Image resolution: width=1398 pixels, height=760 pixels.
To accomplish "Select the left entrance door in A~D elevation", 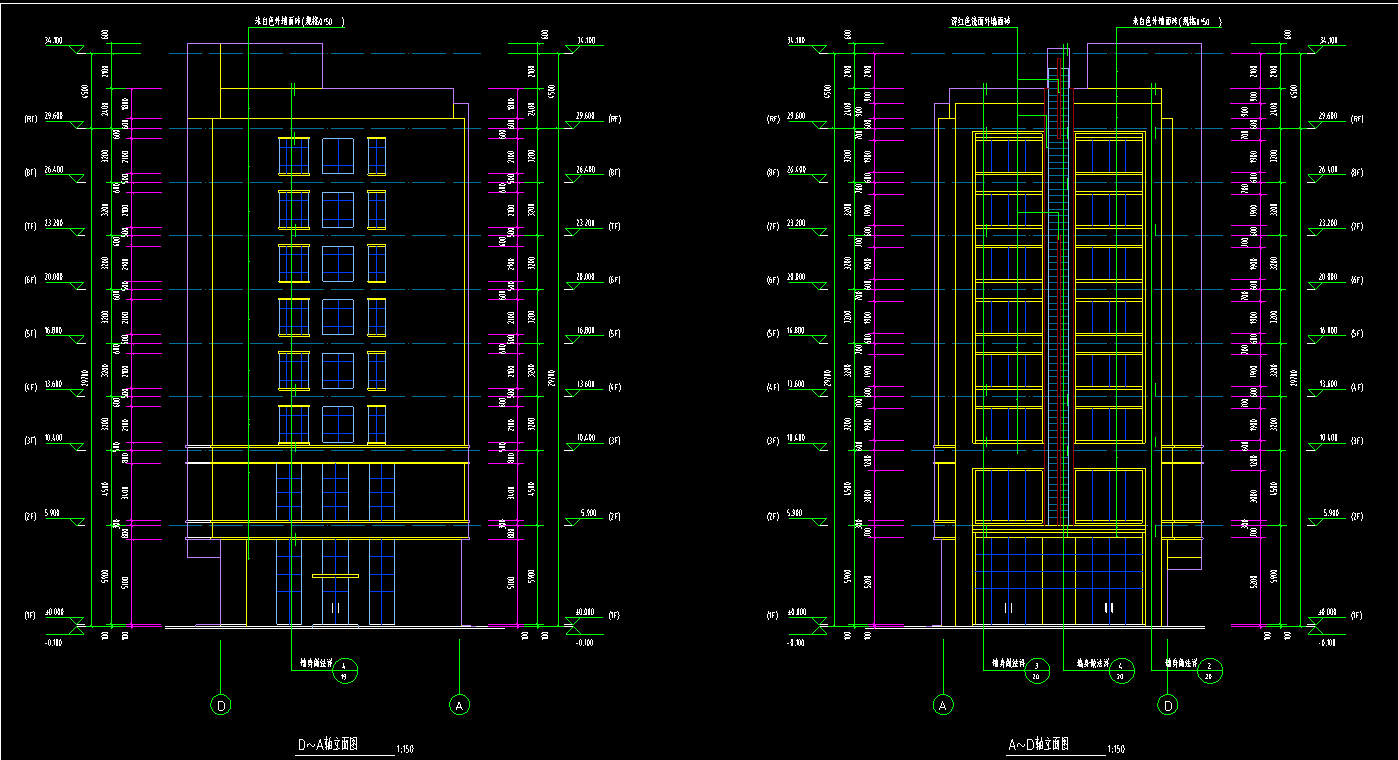I will [1008, 606].
